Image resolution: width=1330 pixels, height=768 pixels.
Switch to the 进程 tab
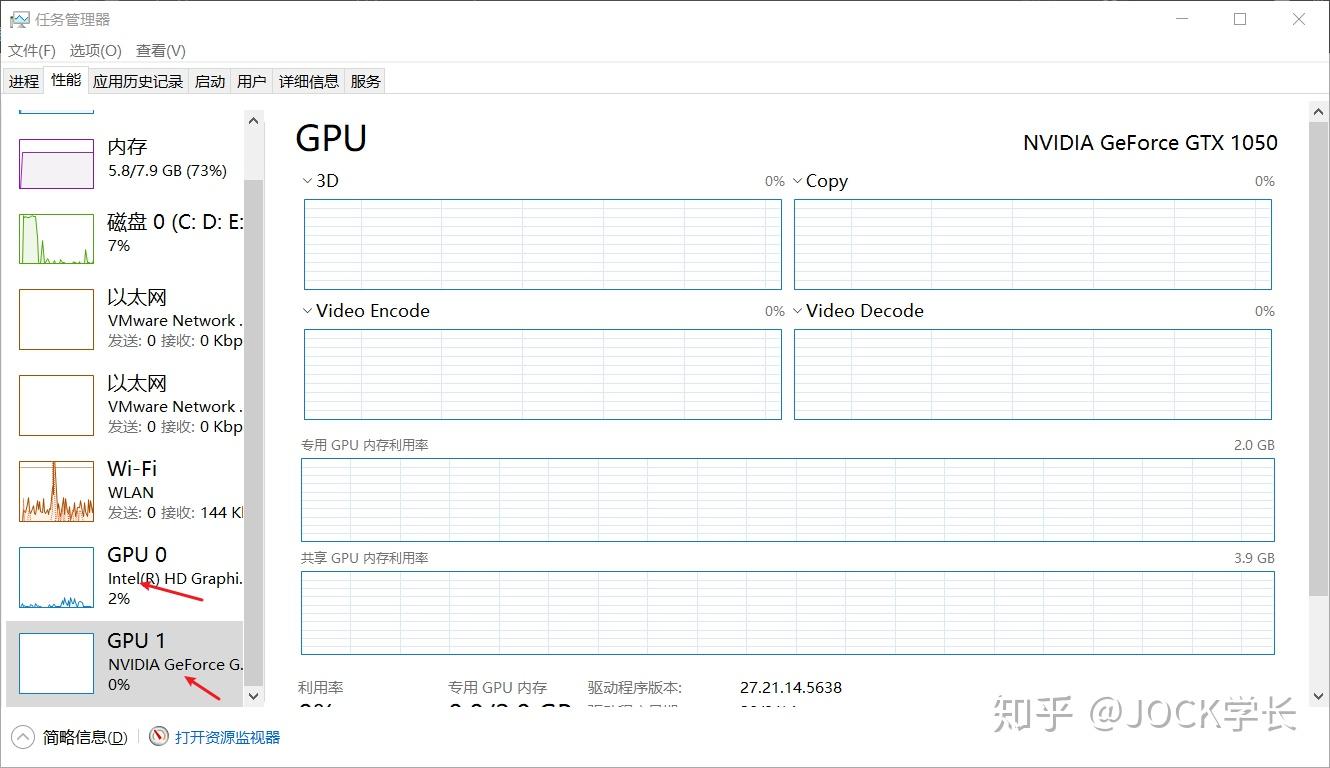(24, 81)
